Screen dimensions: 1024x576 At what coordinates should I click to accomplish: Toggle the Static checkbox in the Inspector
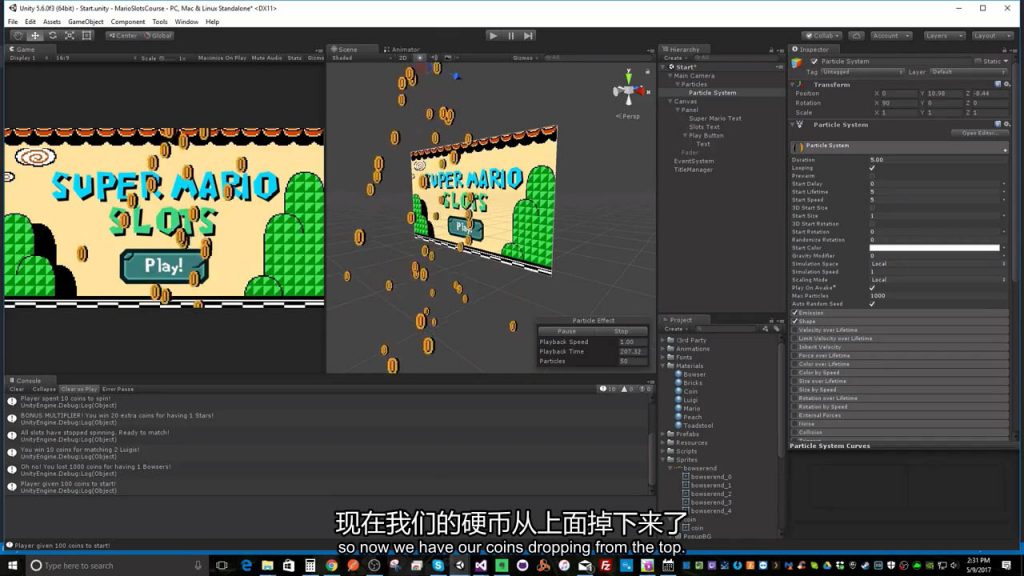coord(977,61)
